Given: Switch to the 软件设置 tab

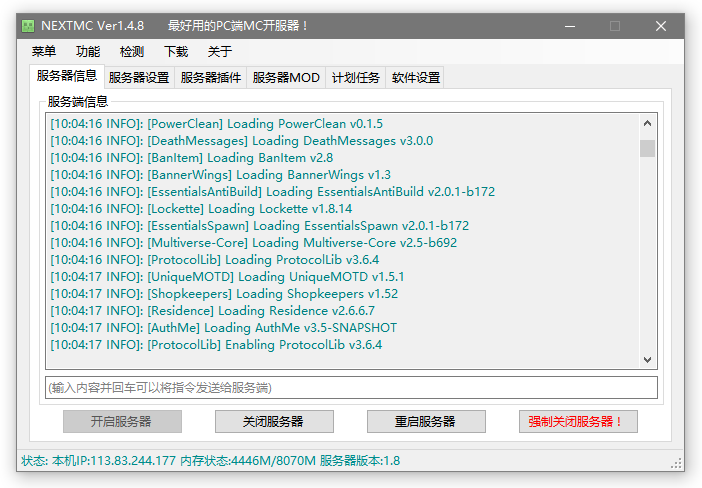Looking at the screenshot, I should tap(415, 77).
